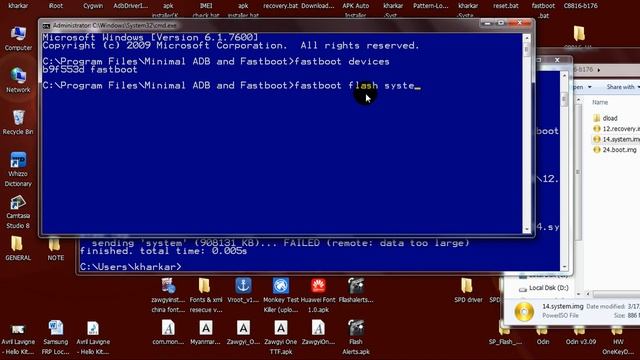Select the Huawei Font 1.0.apk icon

click(x=318, y=296)
